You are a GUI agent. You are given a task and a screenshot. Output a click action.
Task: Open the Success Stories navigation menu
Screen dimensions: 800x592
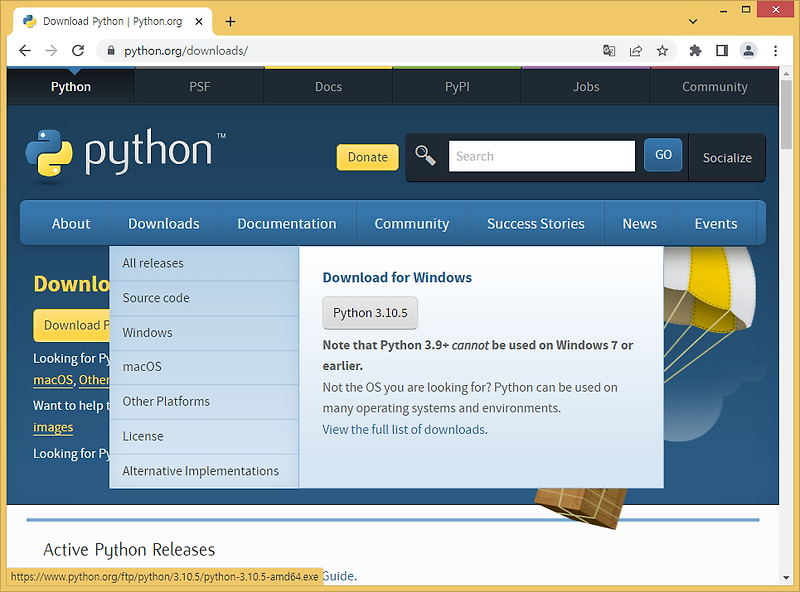536,224
